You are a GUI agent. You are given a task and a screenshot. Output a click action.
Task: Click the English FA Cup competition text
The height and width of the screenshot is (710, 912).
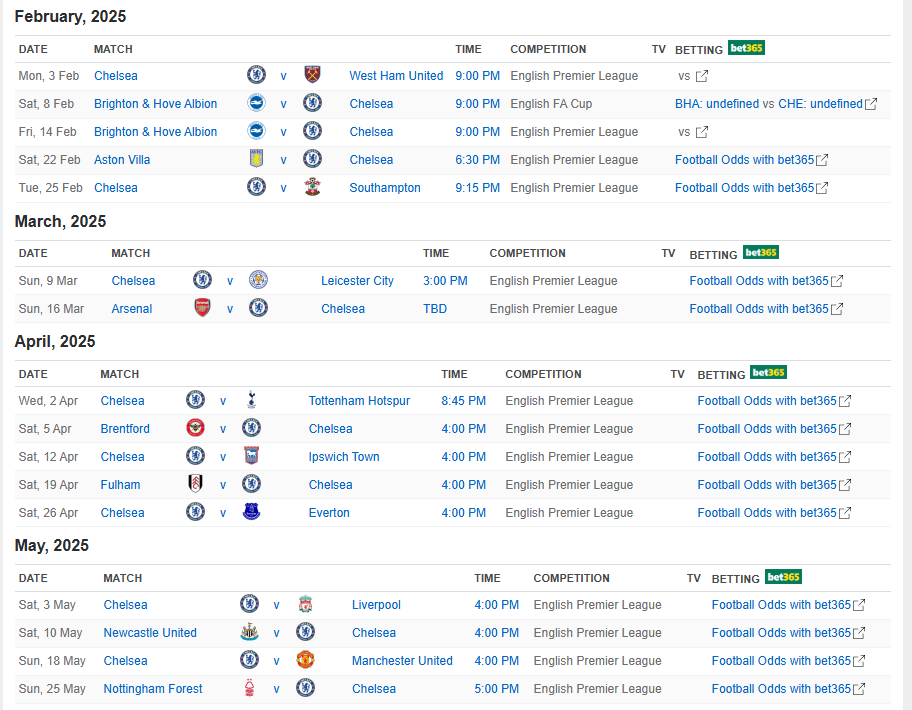pyautogui.click(x=551, y=104)
